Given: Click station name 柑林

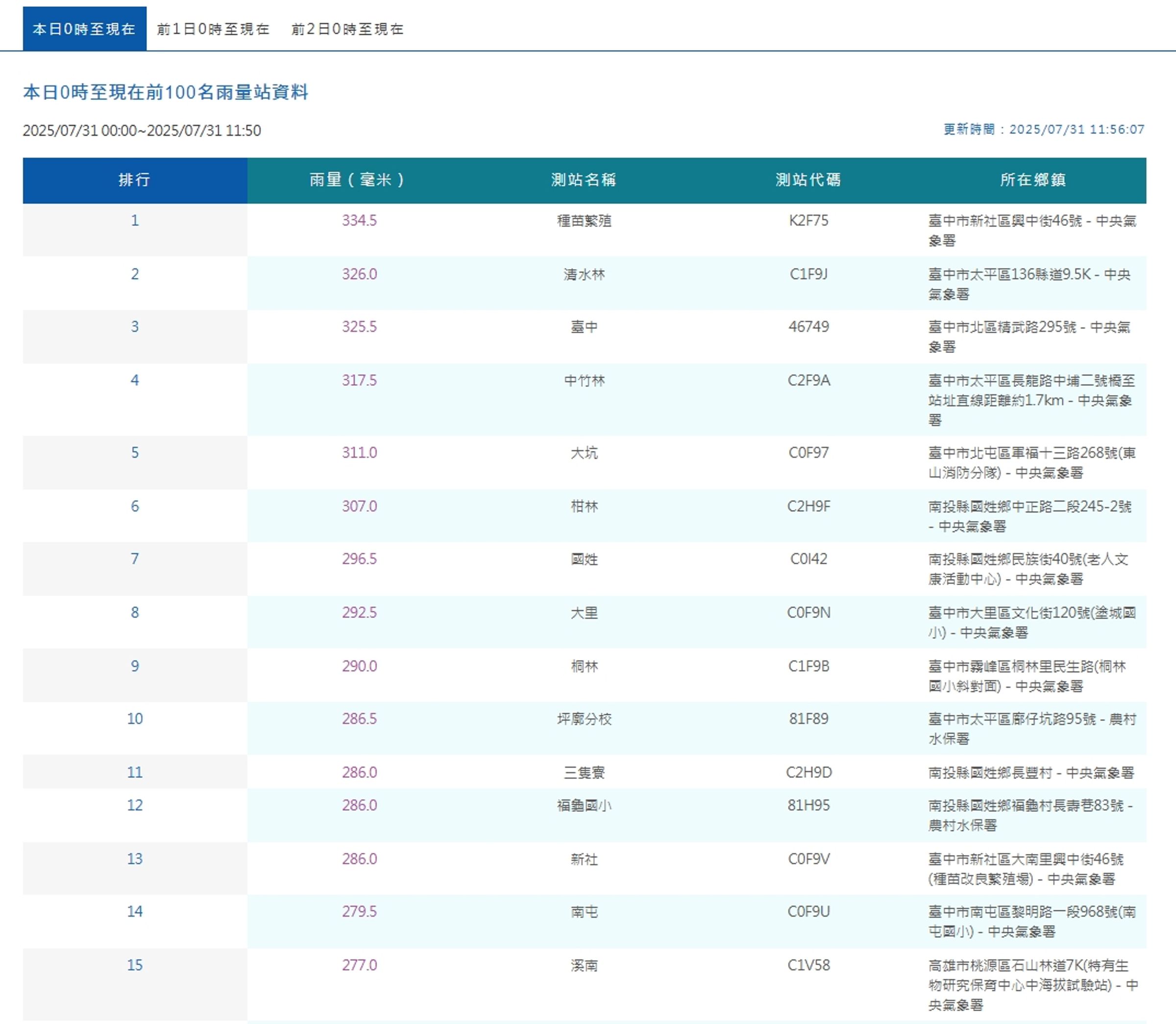Looking at the screenshot, I should coord(584,506).
